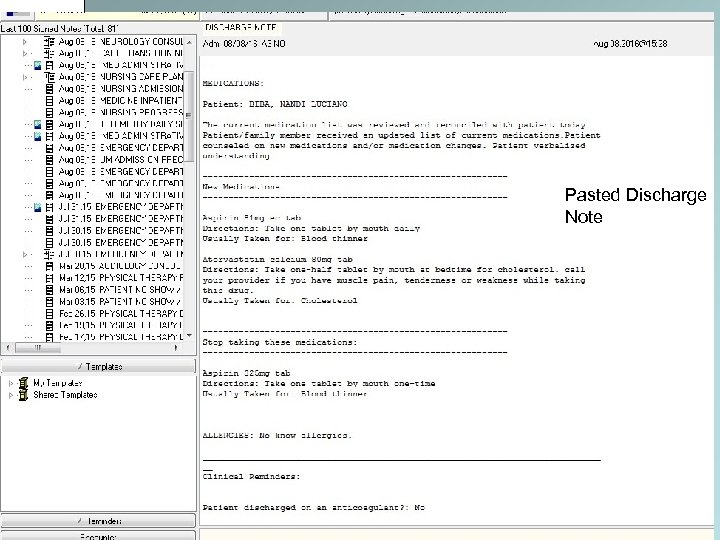Select the Mar 06,15 PATIENT NO SHOW note

(x=121, y=290)
